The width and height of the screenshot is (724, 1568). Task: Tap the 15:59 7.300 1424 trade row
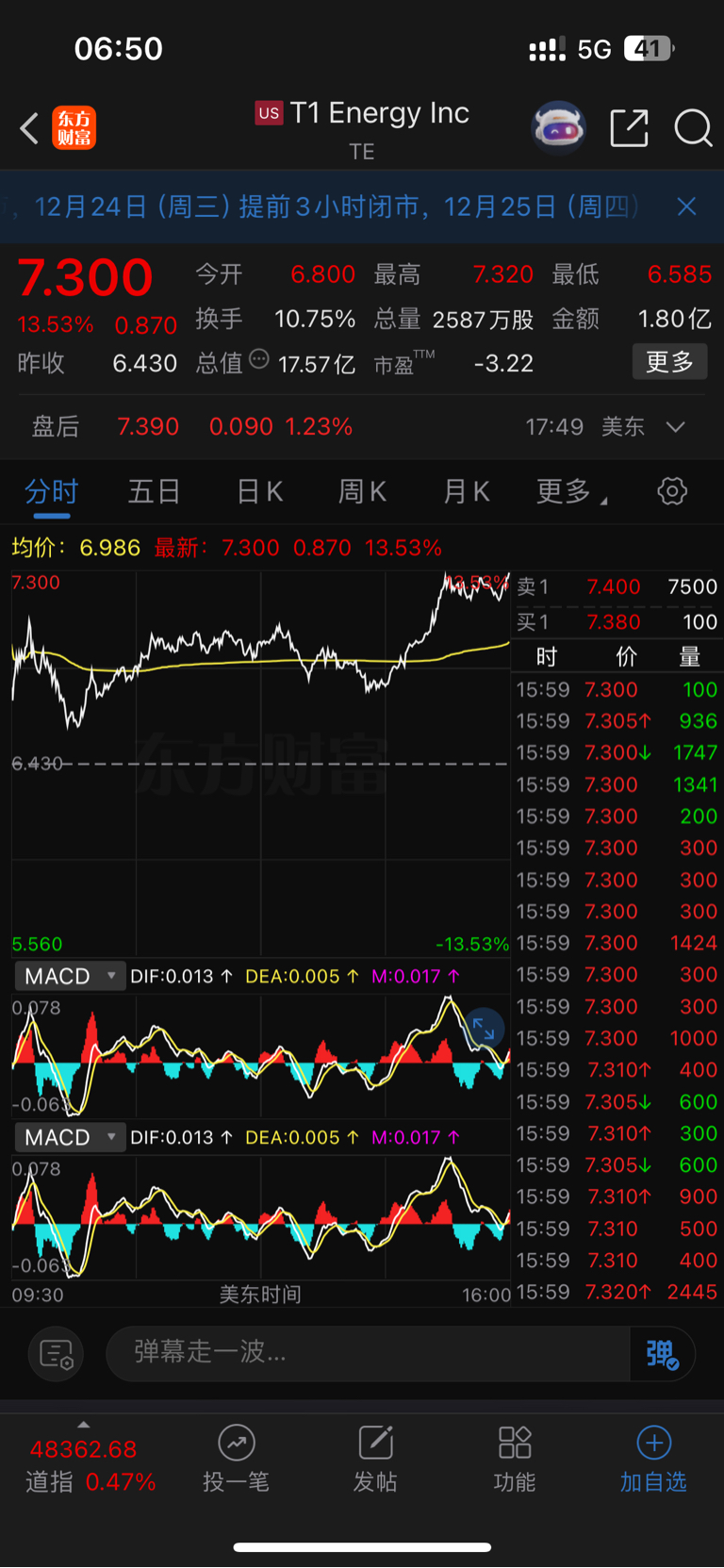[617, 944]
